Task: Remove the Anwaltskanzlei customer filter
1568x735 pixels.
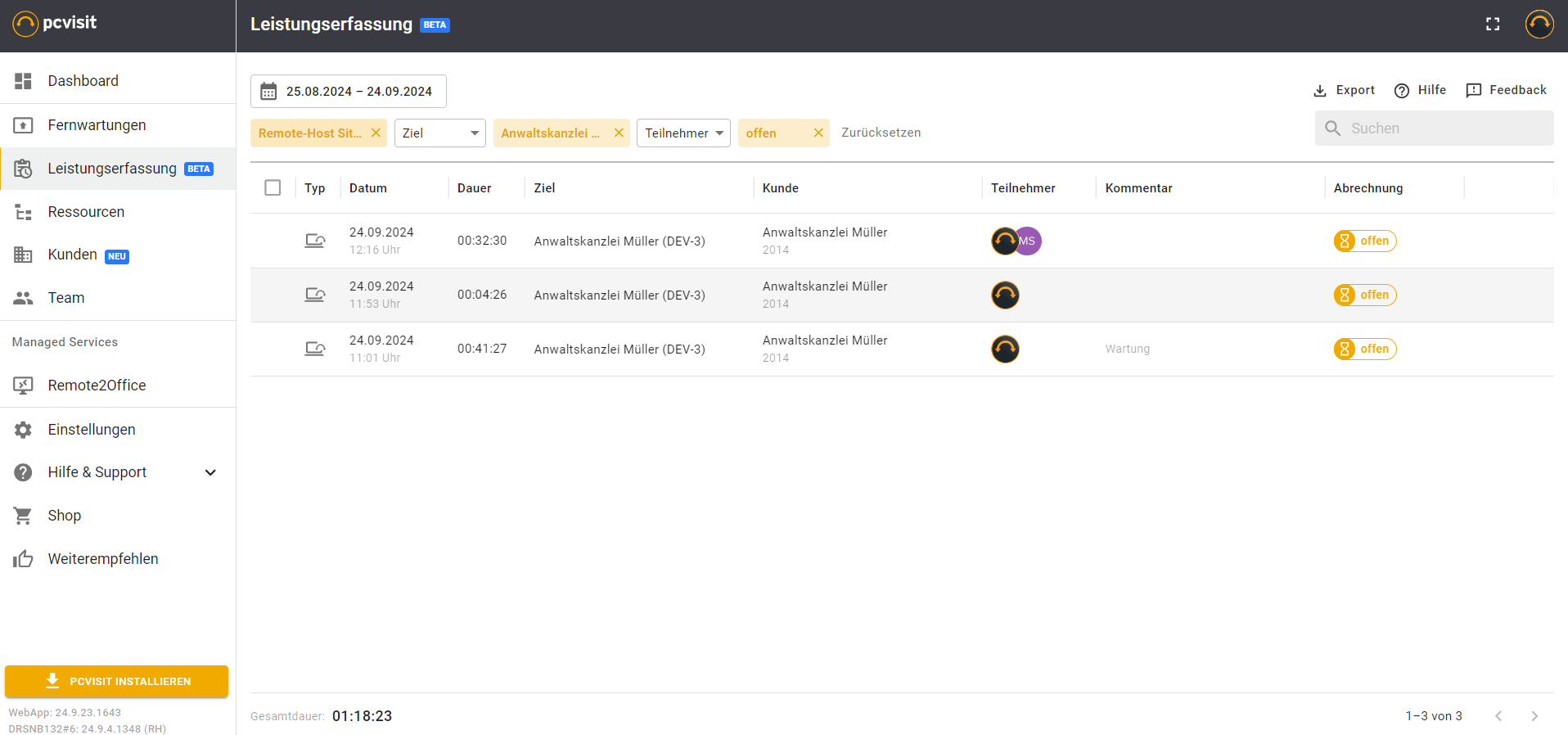Action: (619, 133)
